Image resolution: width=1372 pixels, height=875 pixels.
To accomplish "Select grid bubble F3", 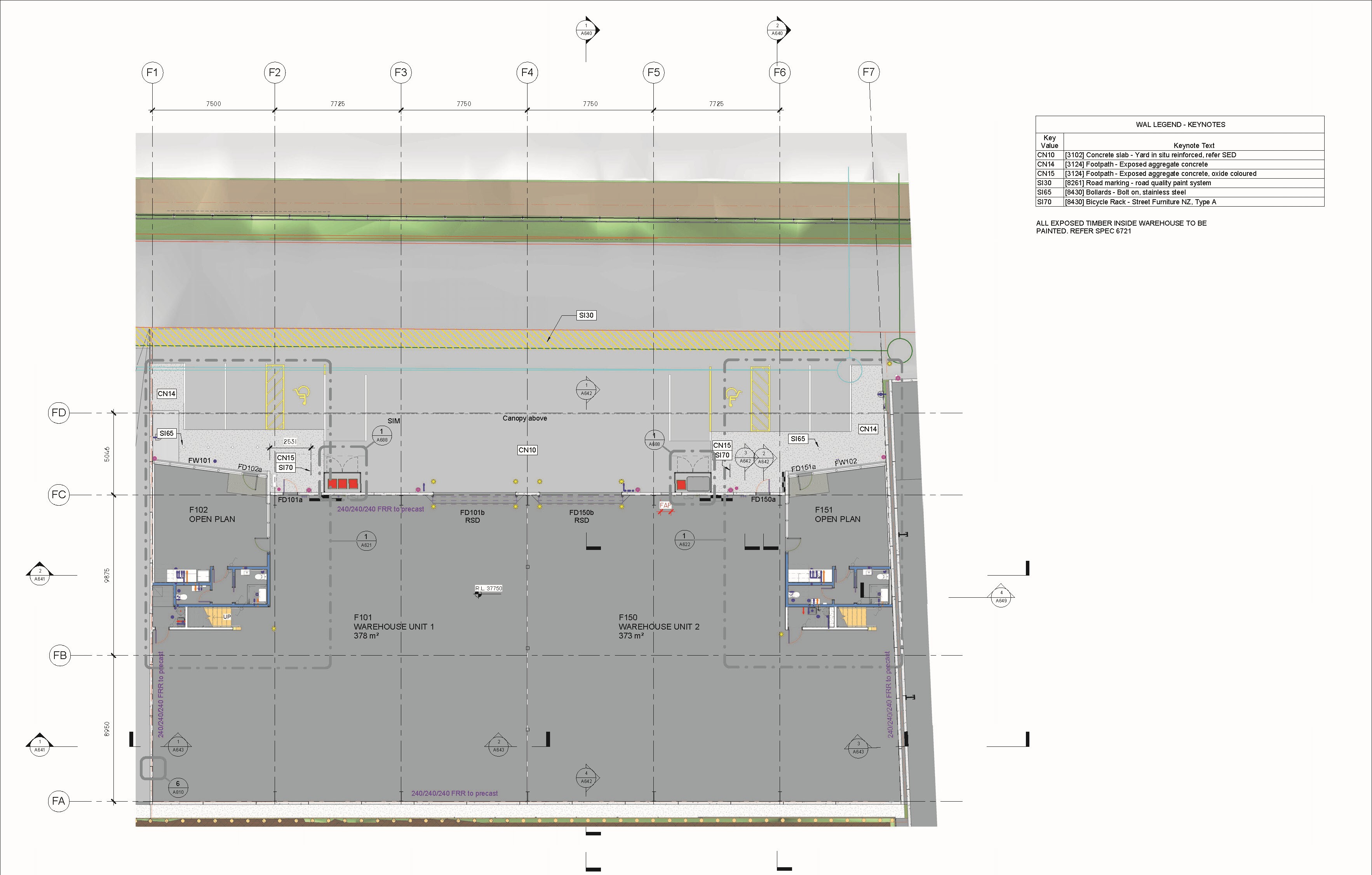I will (x=401, y=72).
